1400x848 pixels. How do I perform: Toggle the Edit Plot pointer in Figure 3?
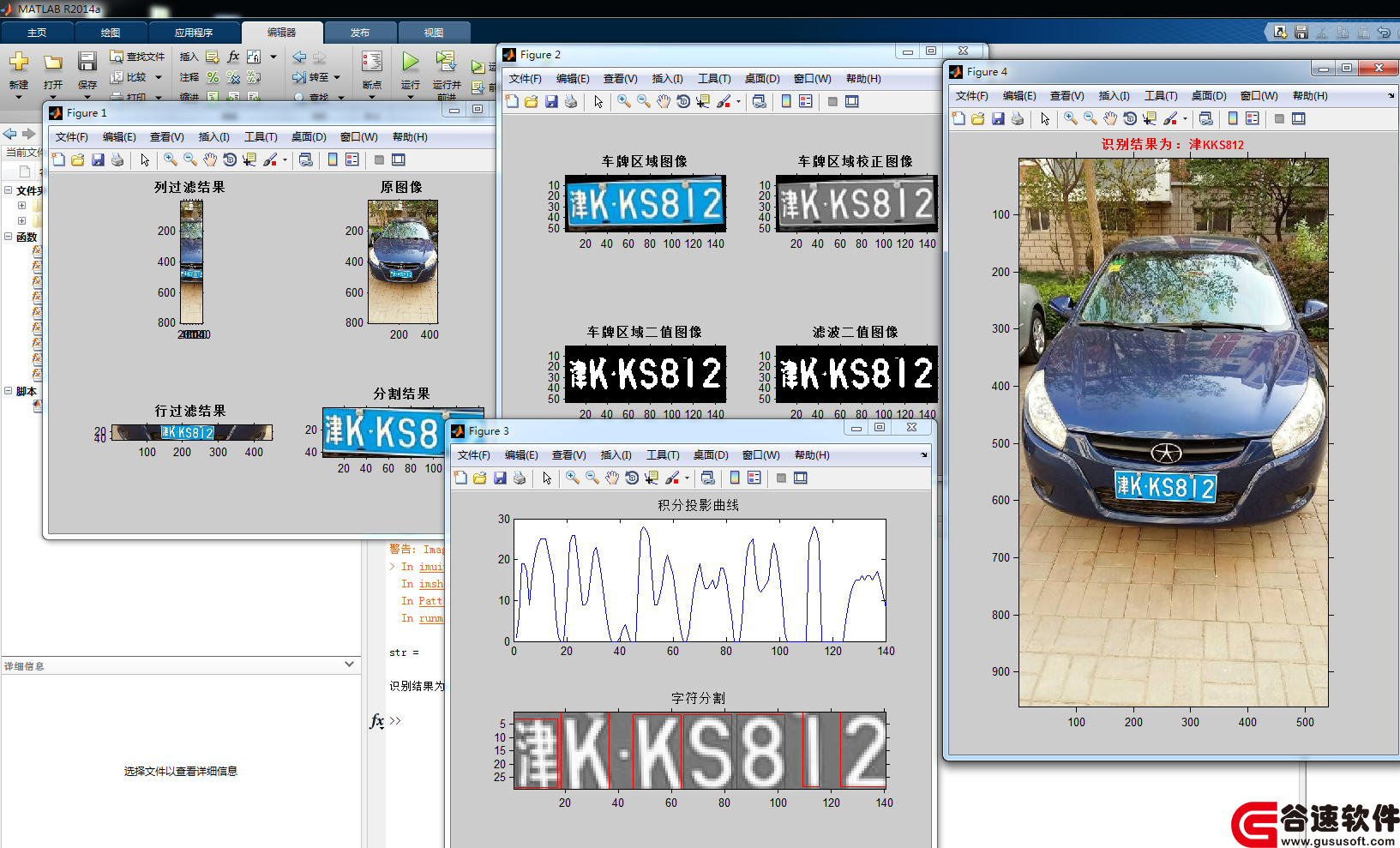[x=547, y=478]
